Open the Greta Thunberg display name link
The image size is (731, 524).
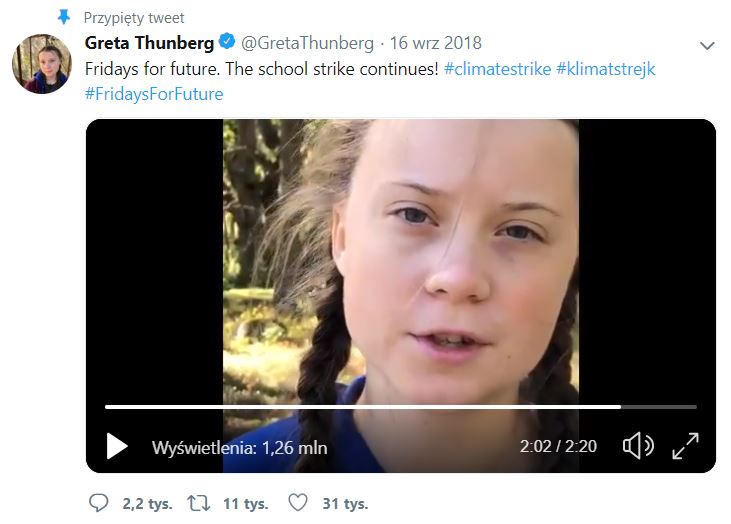149,43
